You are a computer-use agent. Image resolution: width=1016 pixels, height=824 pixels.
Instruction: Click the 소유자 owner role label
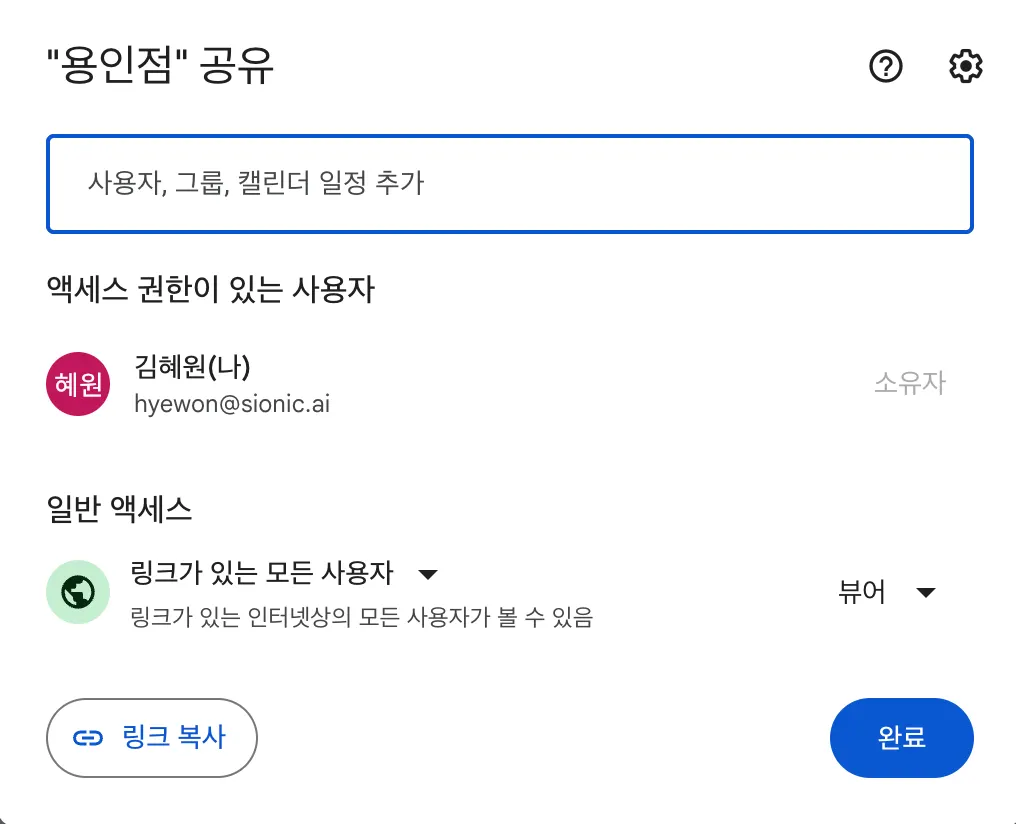909,384
